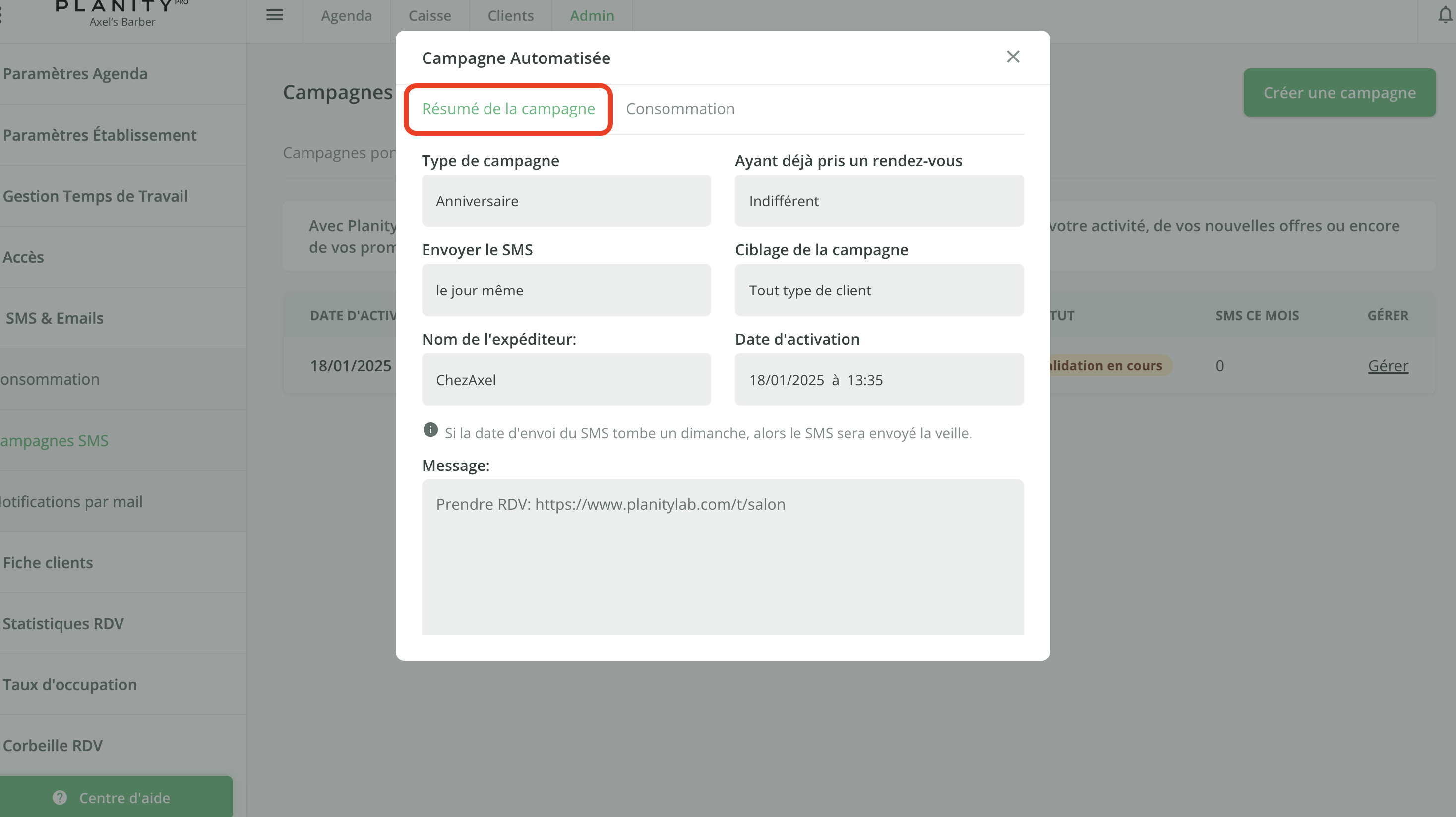The width and height of the screenshot is (1456, 817).
Task: Select the Résumé de la campagne tab
Action: point(508,109)
